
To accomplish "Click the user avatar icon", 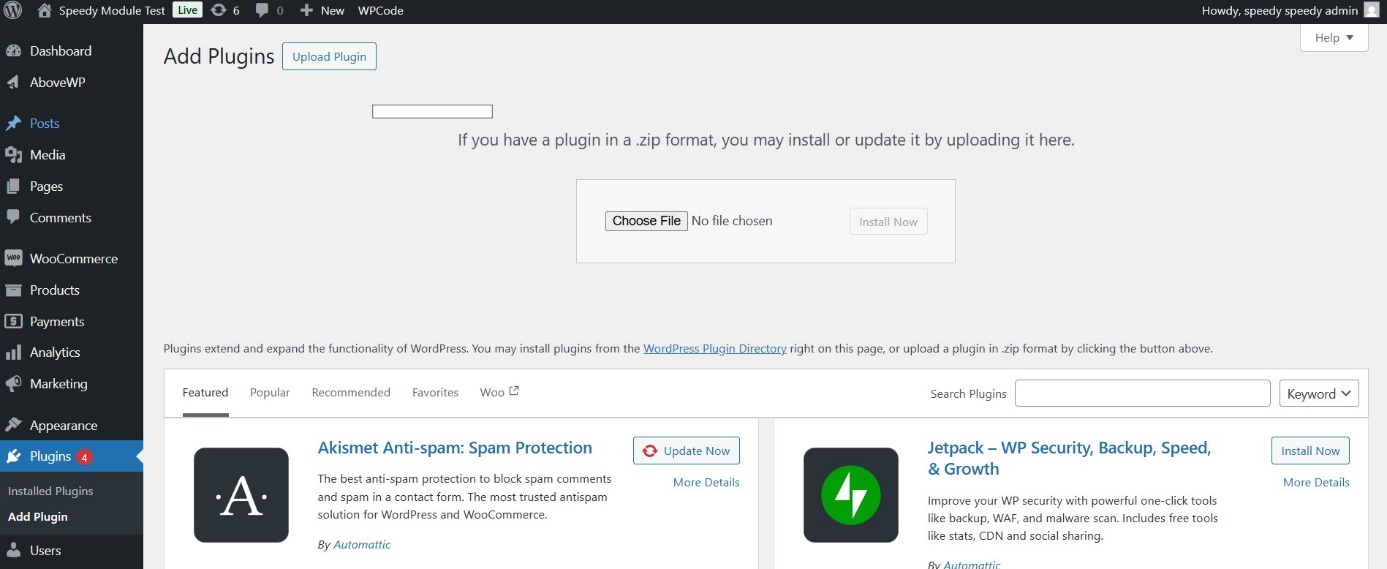I will coord(1370,10).
